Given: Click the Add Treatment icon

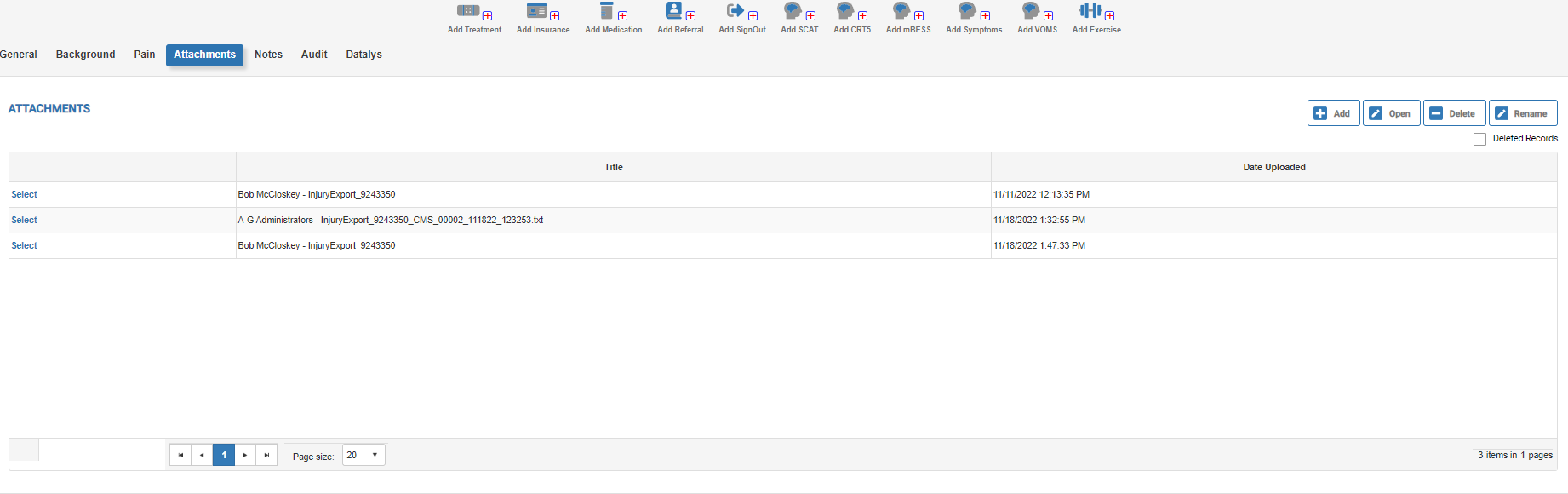Looking at the screenshot, I should point(474,12).
